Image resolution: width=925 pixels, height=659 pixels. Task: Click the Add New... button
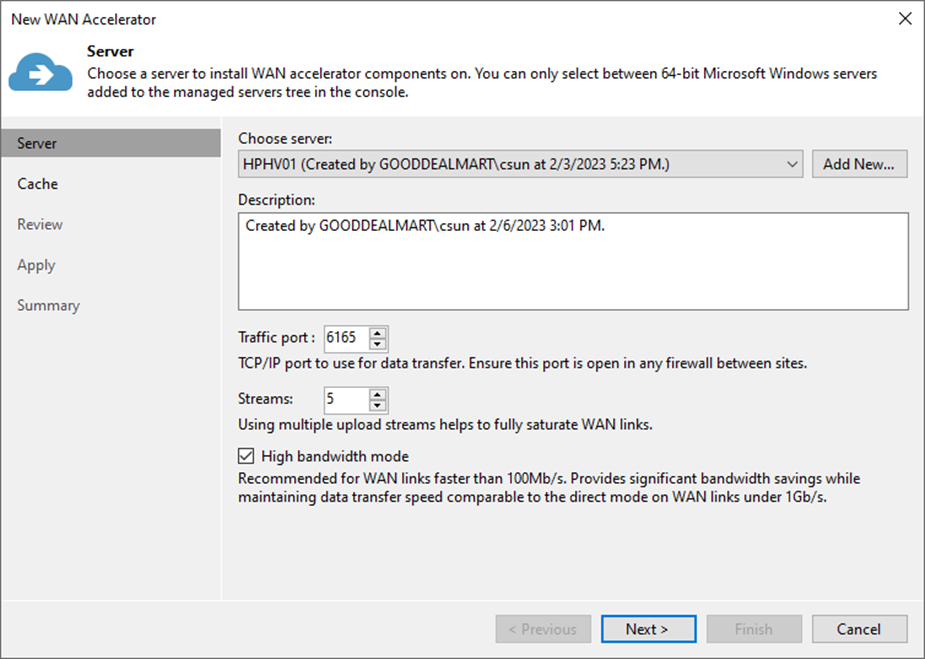859,164
